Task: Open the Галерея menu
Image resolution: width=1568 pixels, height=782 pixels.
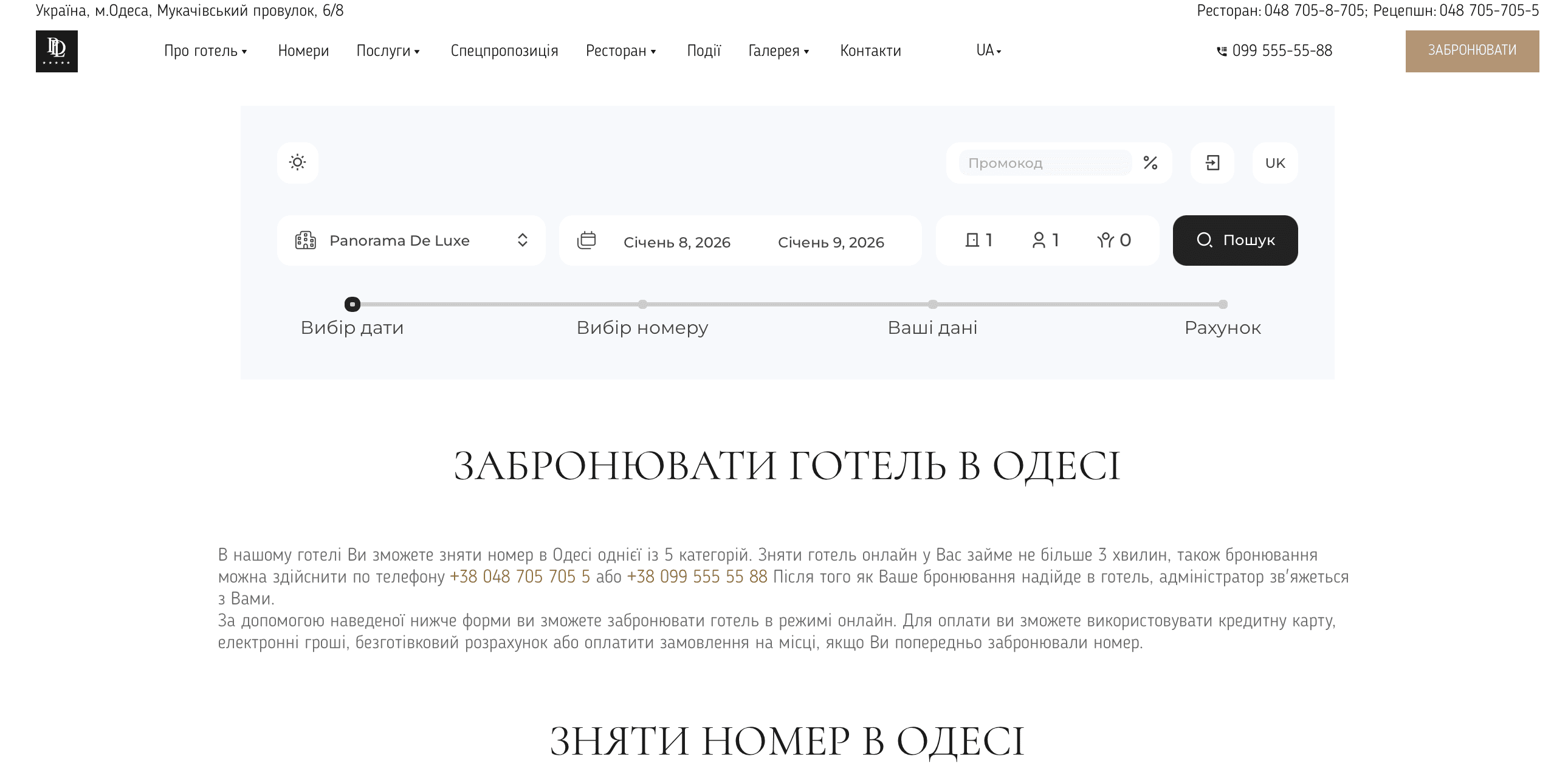Action: point(774,51)
